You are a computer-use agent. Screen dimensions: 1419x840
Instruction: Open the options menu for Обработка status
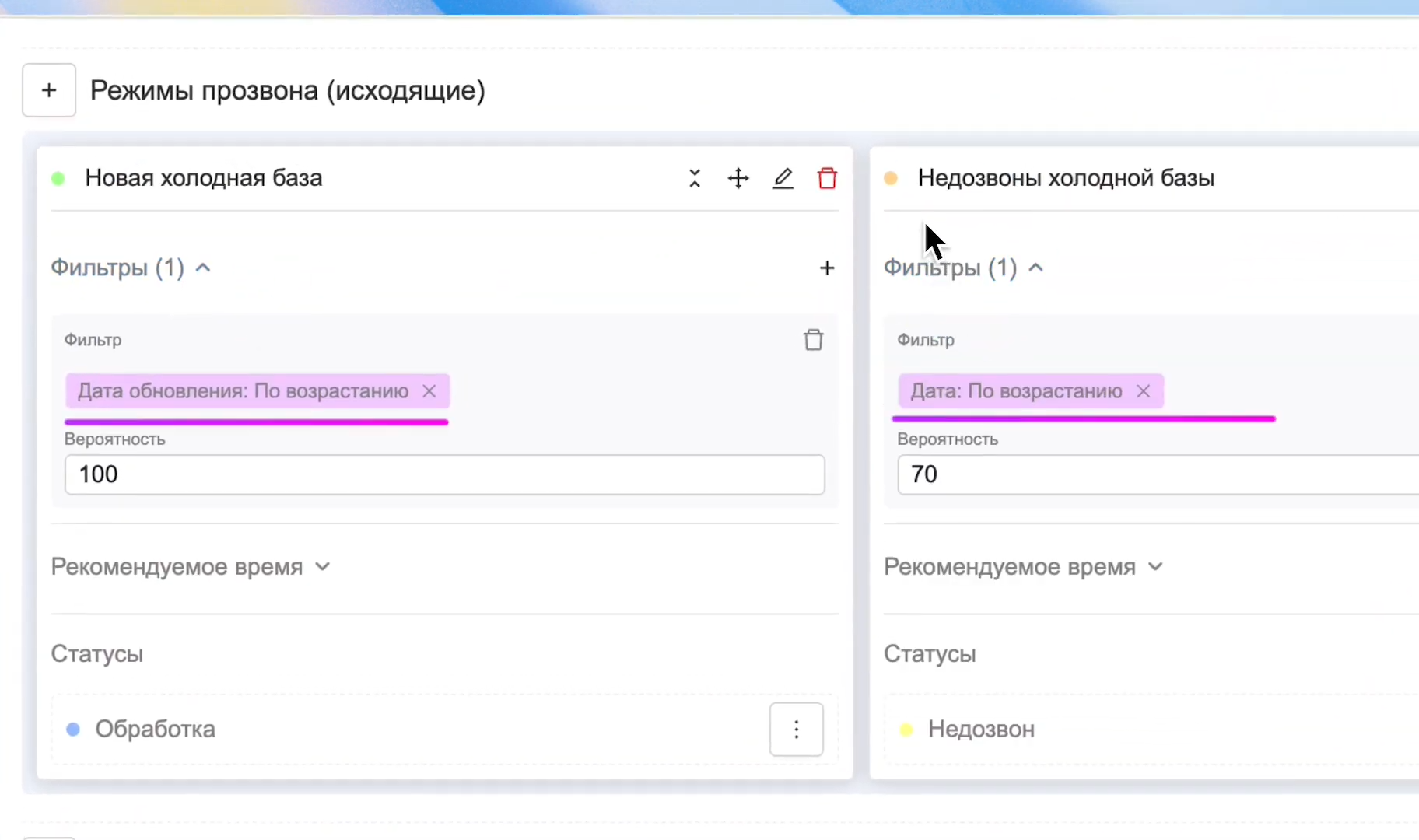coord(797,730)
